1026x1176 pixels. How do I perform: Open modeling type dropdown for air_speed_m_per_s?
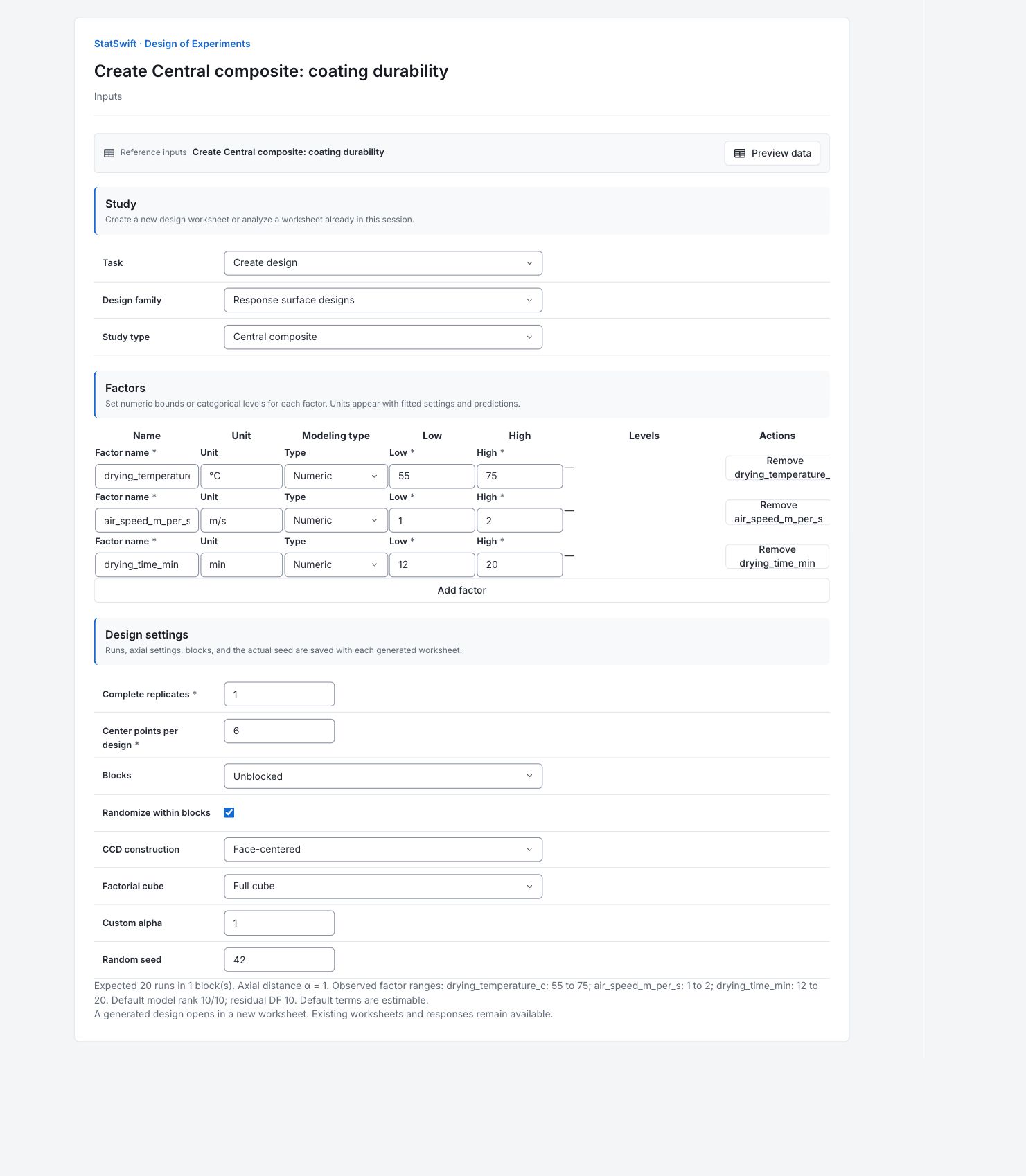point(336,521)
